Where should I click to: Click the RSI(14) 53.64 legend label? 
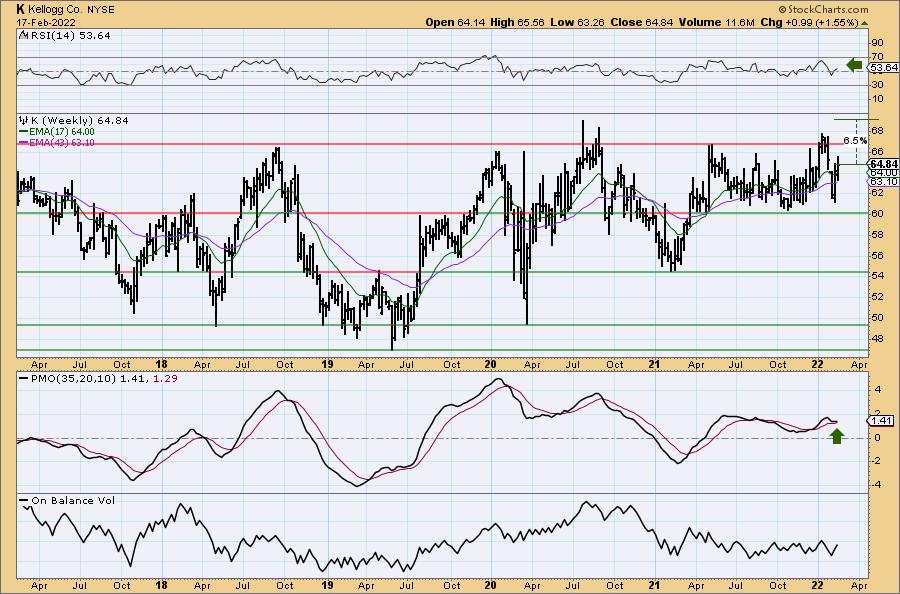(x=70, y=36)
